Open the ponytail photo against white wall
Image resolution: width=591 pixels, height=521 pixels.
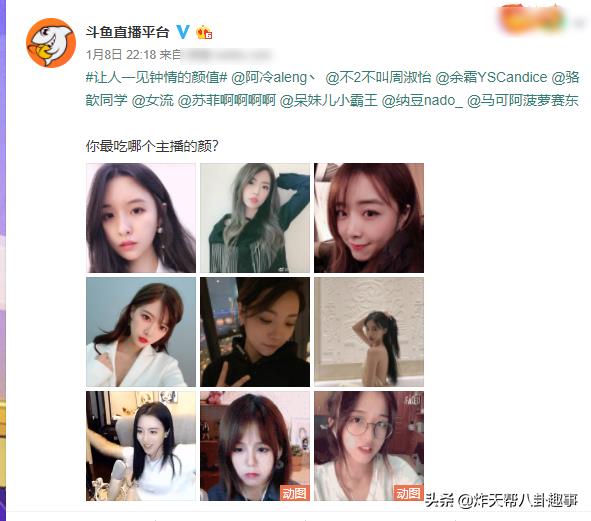pos(369,332)
